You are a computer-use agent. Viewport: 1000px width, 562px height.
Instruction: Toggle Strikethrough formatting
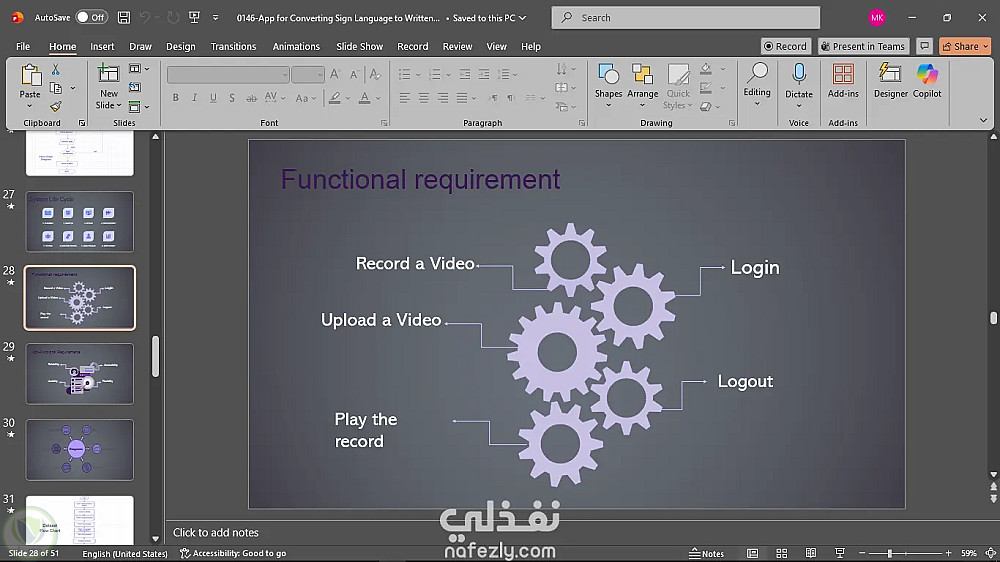[251, 98]
